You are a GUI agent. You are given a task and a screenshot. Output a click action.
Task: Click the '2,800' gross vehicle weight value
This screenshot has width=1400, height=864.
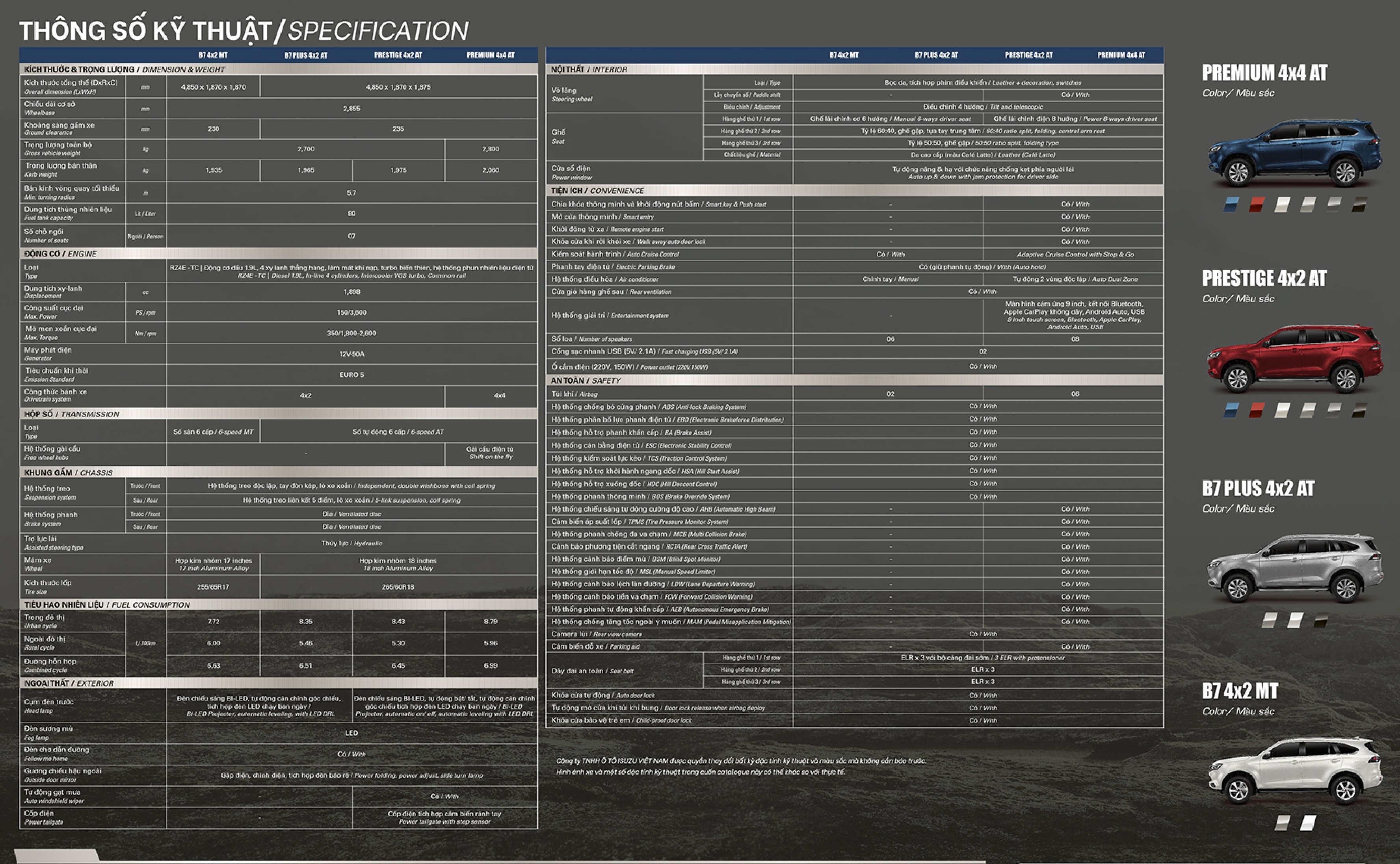[490, 149]
